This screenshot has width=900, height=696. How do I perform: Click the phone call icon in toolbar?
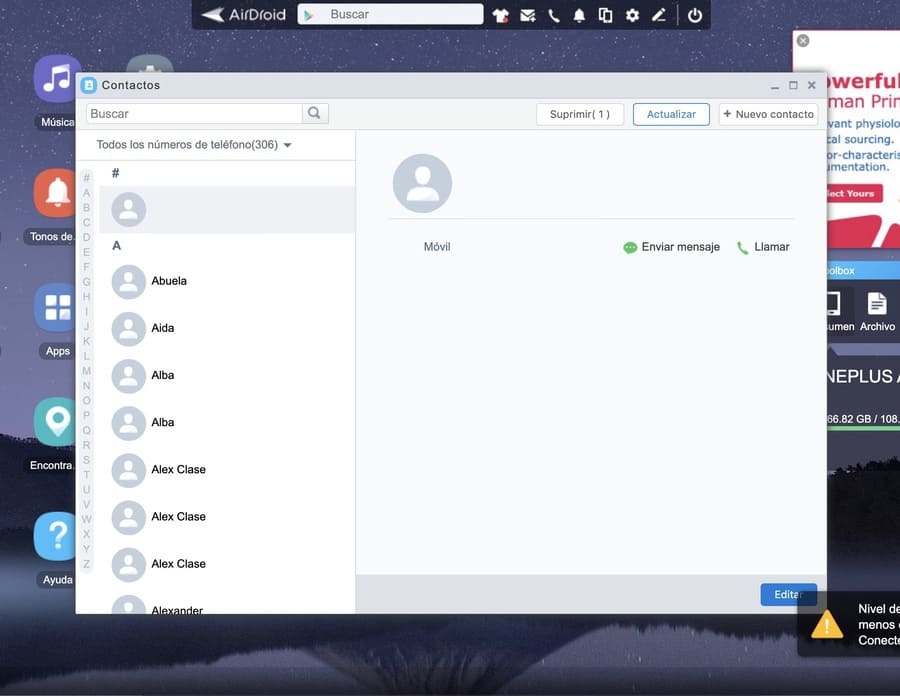click(553, 15)
